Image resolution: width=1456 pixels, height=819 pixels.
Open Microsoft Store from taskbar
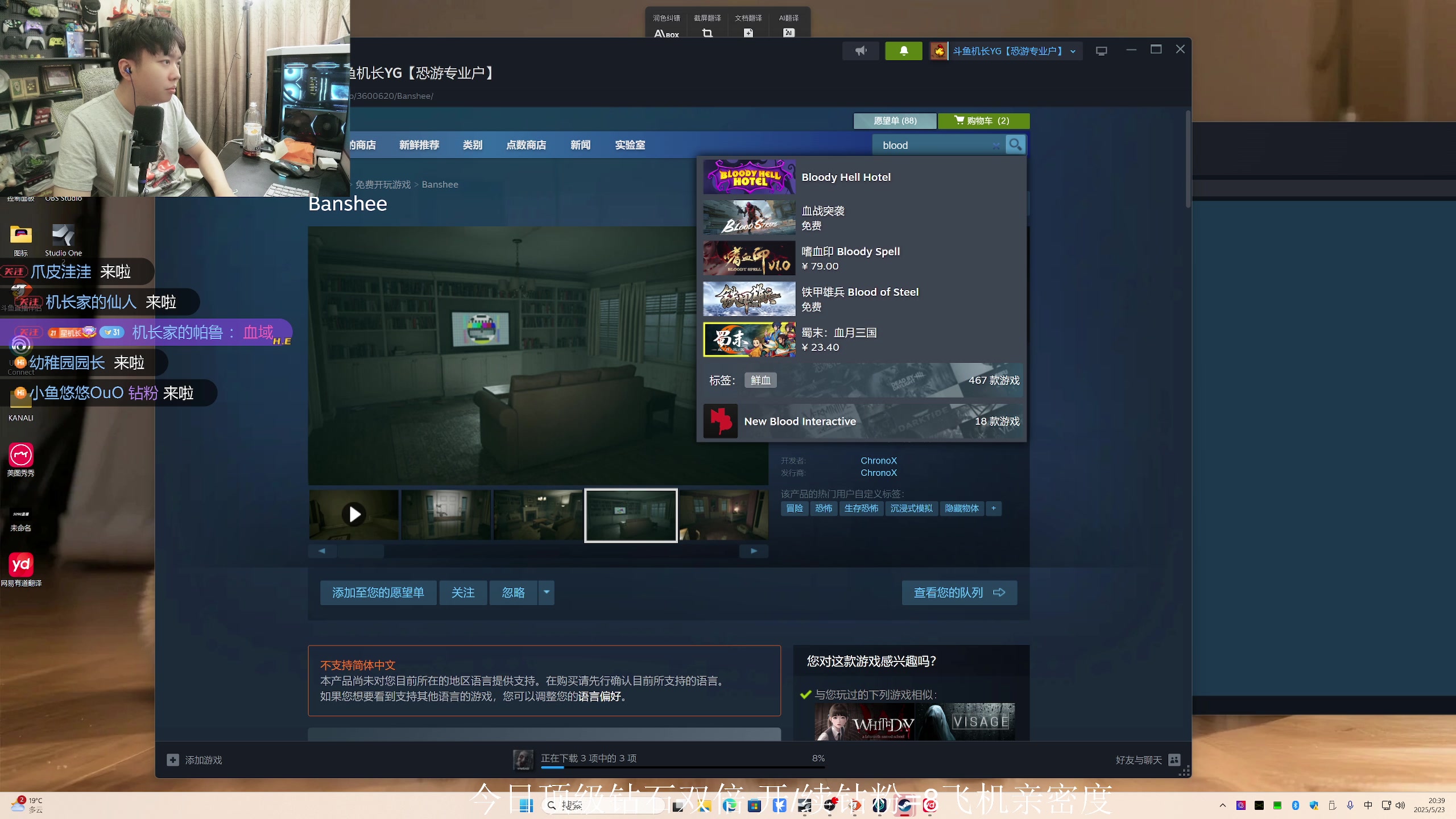click(755, 805)
